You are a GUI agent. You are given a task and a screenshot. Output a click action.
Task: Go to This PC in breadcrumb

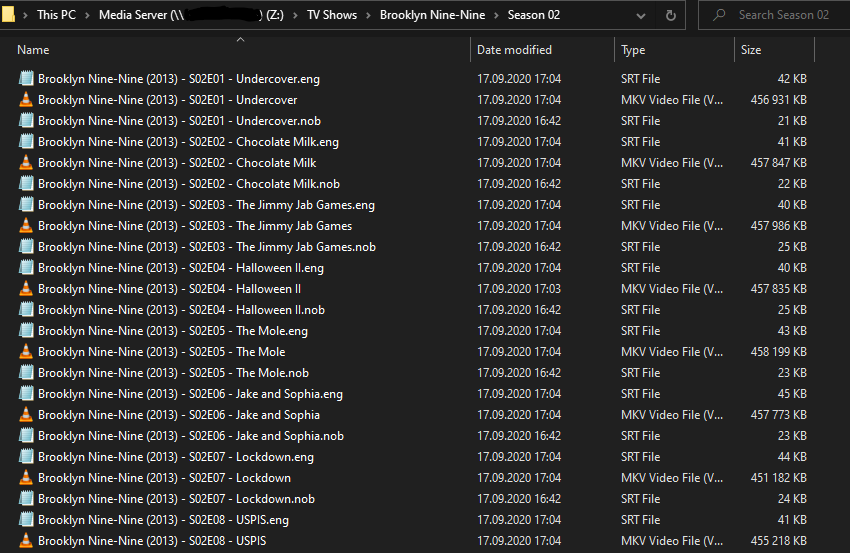click(x=56, y=15)
